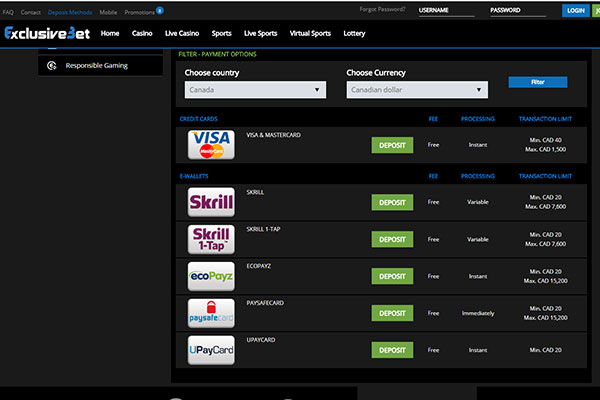Open the Live Casino menu item
Image resolution: width=600 pixels, height=400 pixels.
click(x=182, y=33)
